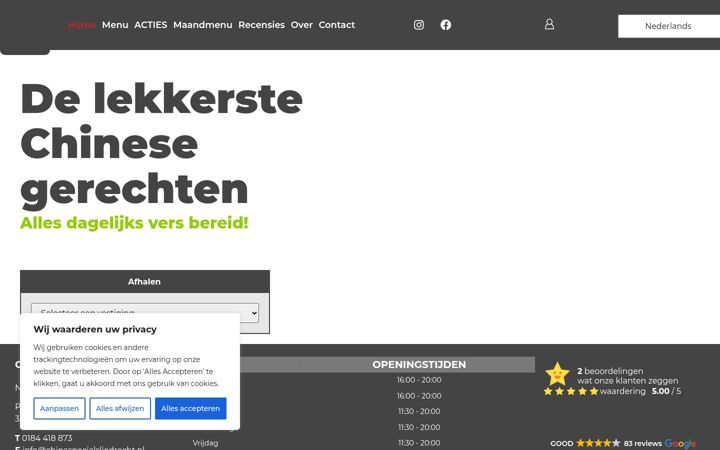Go to the Home menu item
720x450 pixels.
[82, 25]
